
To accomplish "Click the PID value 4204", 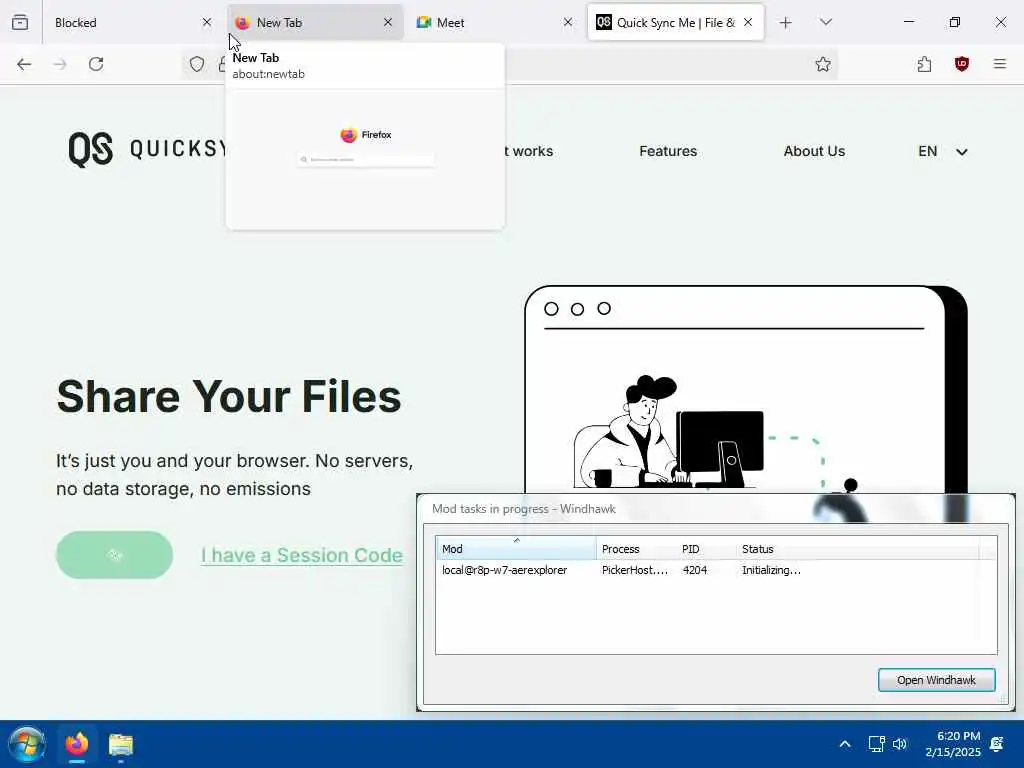I will (x=695, y=570).
